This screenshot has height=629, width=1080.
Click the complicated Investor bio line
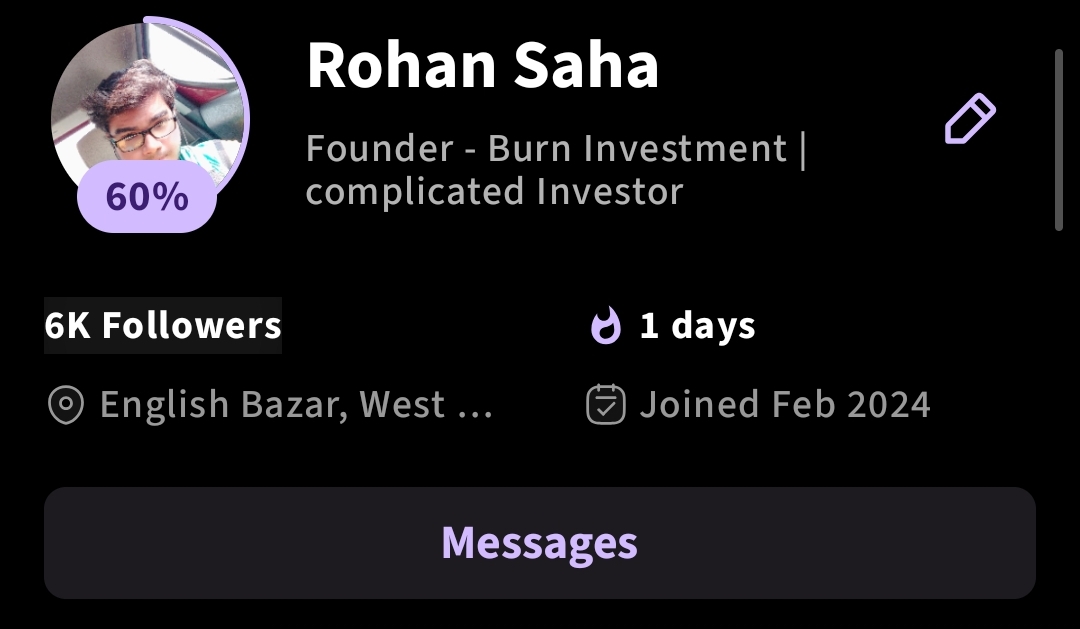point(494,191)
